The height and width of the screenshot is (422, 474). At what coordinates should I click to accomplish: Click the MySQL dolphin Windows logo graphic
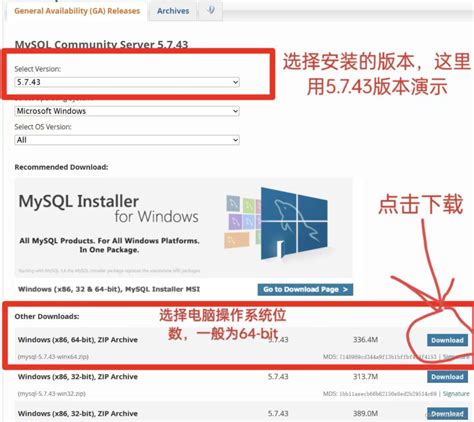point(294,223)
